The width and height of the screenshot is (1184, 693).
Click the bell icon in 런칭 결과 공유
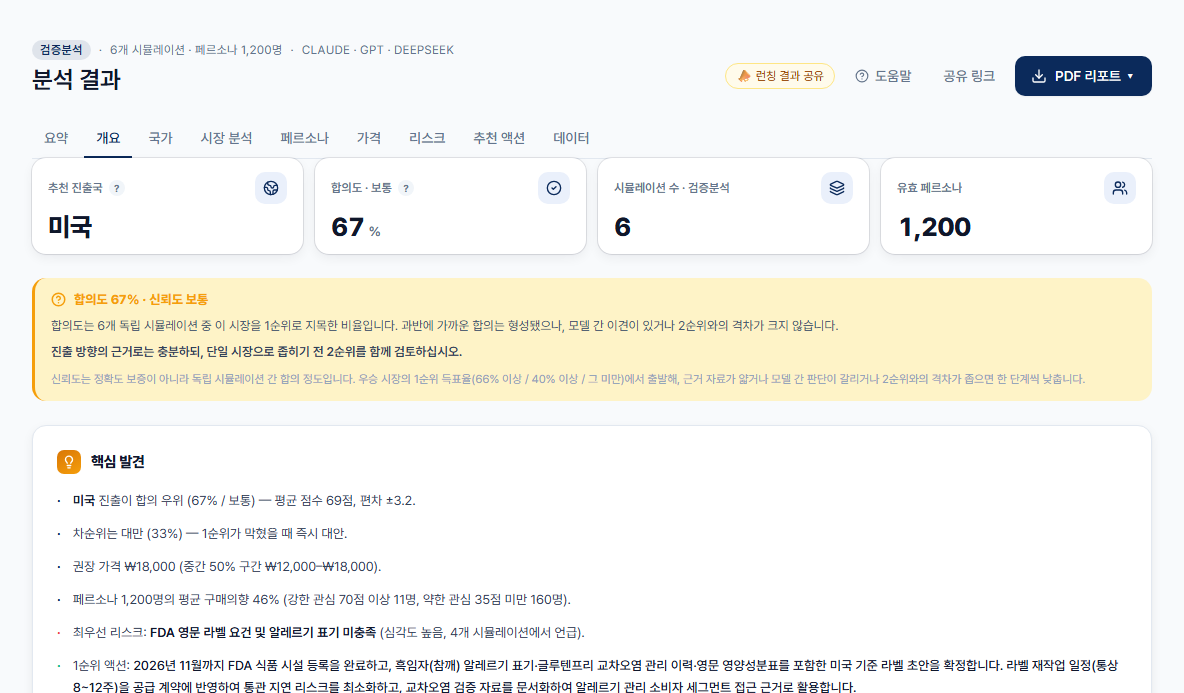pyautogui.click(x=744, y=76)
